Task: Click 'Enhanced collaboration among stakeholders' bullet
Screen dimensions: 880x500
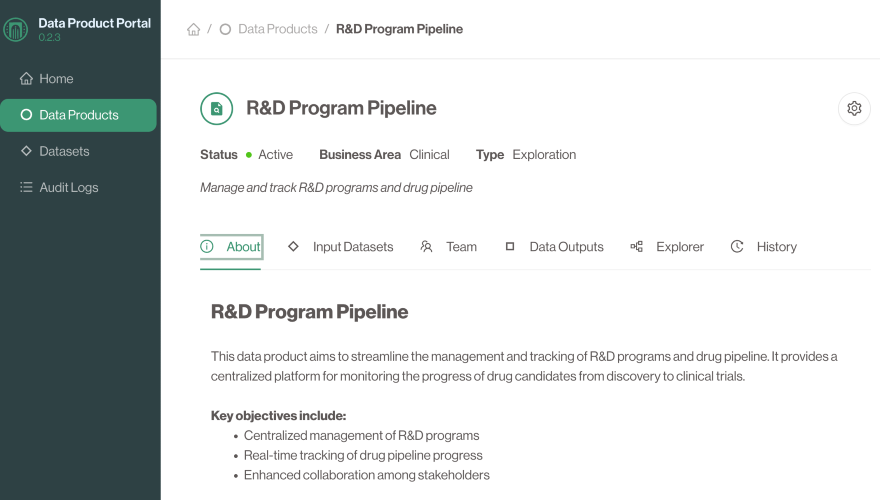Action: click(366, 475)
